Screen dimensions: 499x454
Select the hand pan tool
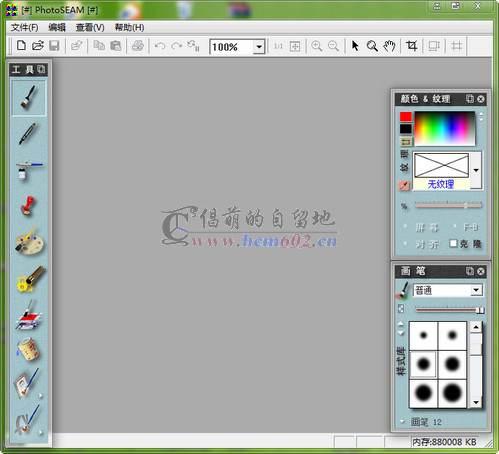(389, 46)
